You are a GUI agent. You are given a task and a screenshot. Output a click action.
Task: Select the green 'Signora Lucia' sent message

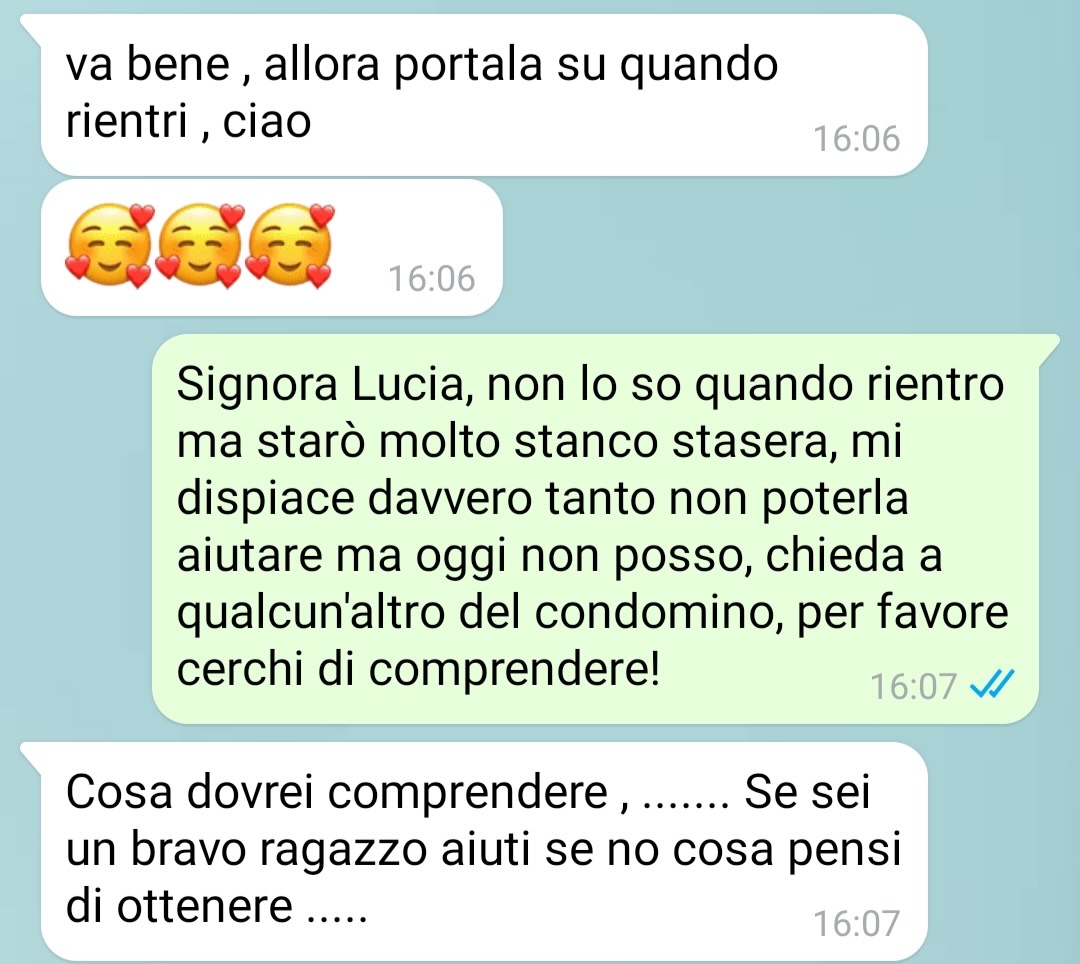pos(595,529)
